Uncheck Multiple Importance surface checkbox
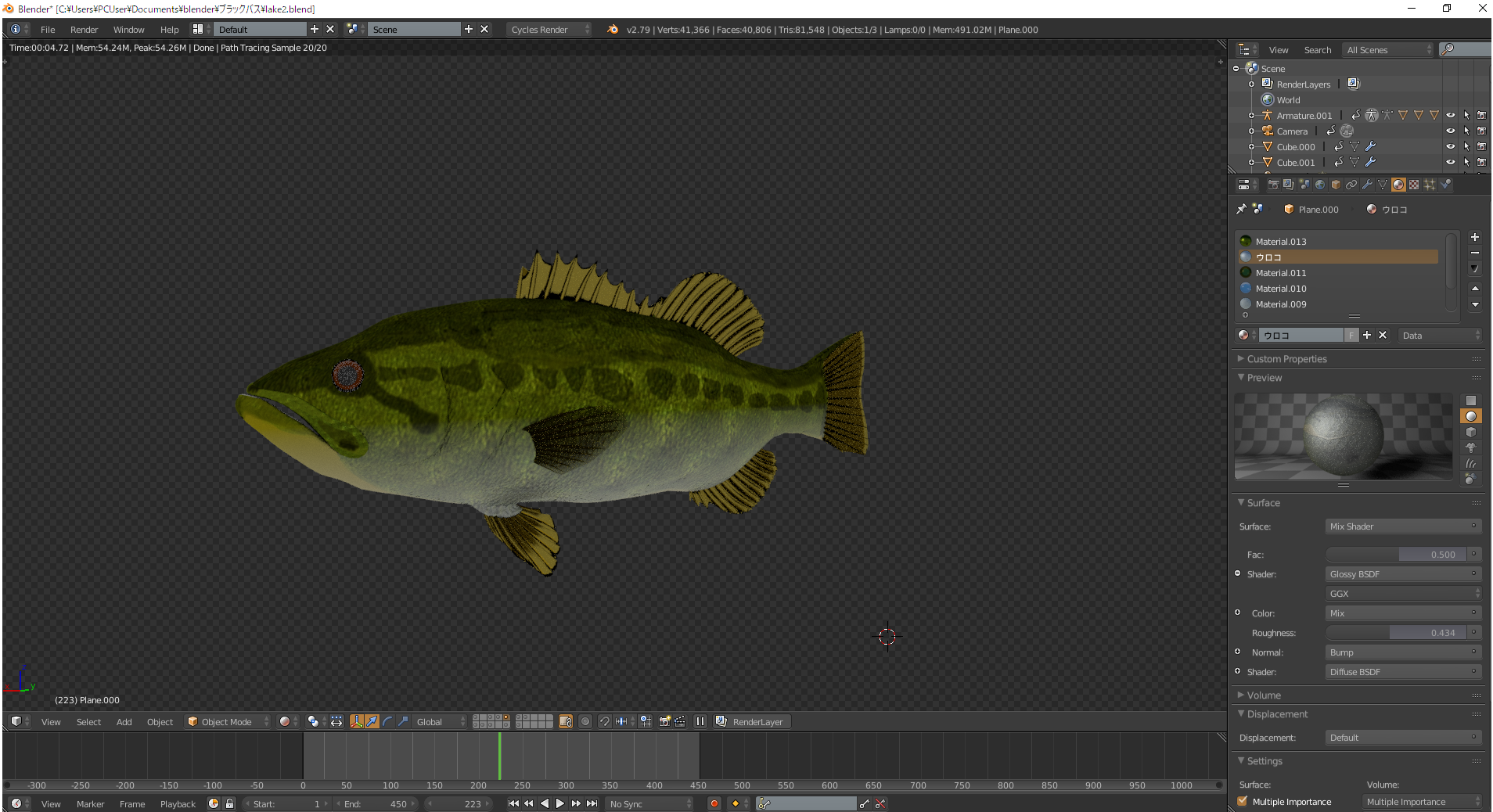The image size is (1493, 812). click(1243, 801)
